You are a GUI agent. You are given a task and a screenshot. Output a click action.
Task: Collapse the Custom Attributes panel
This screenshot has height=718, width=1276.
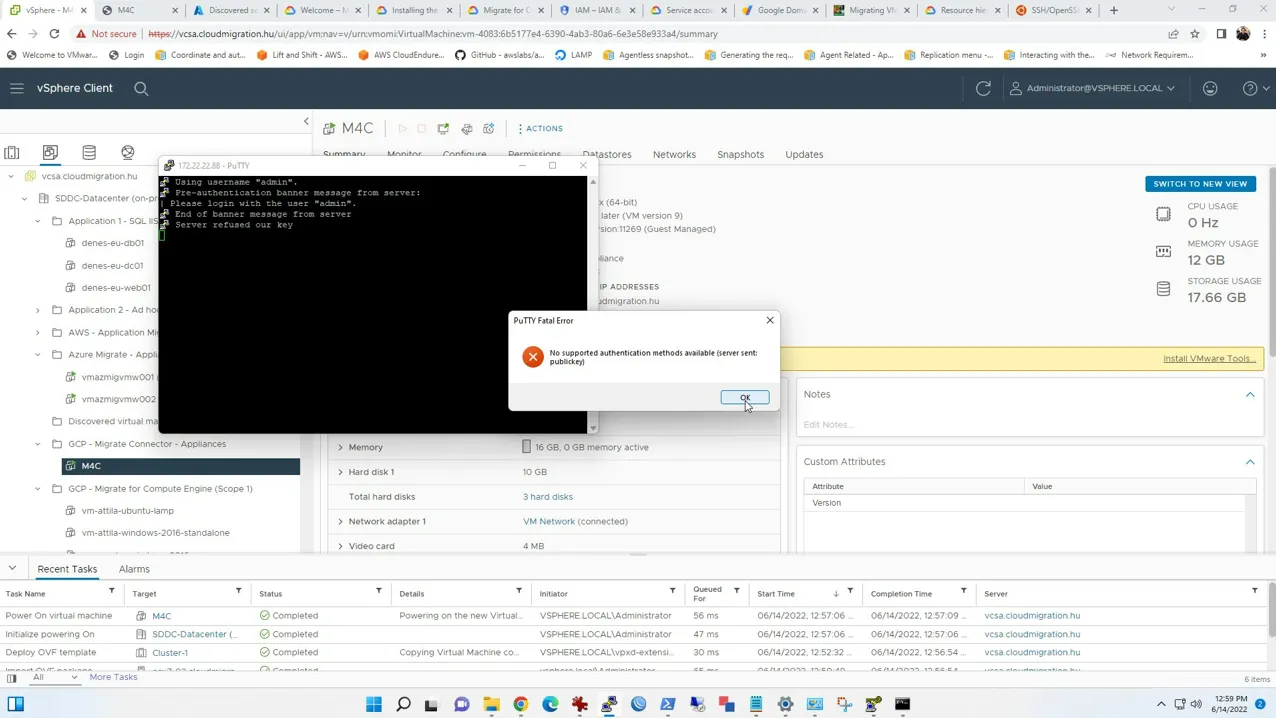(1250, 462)
